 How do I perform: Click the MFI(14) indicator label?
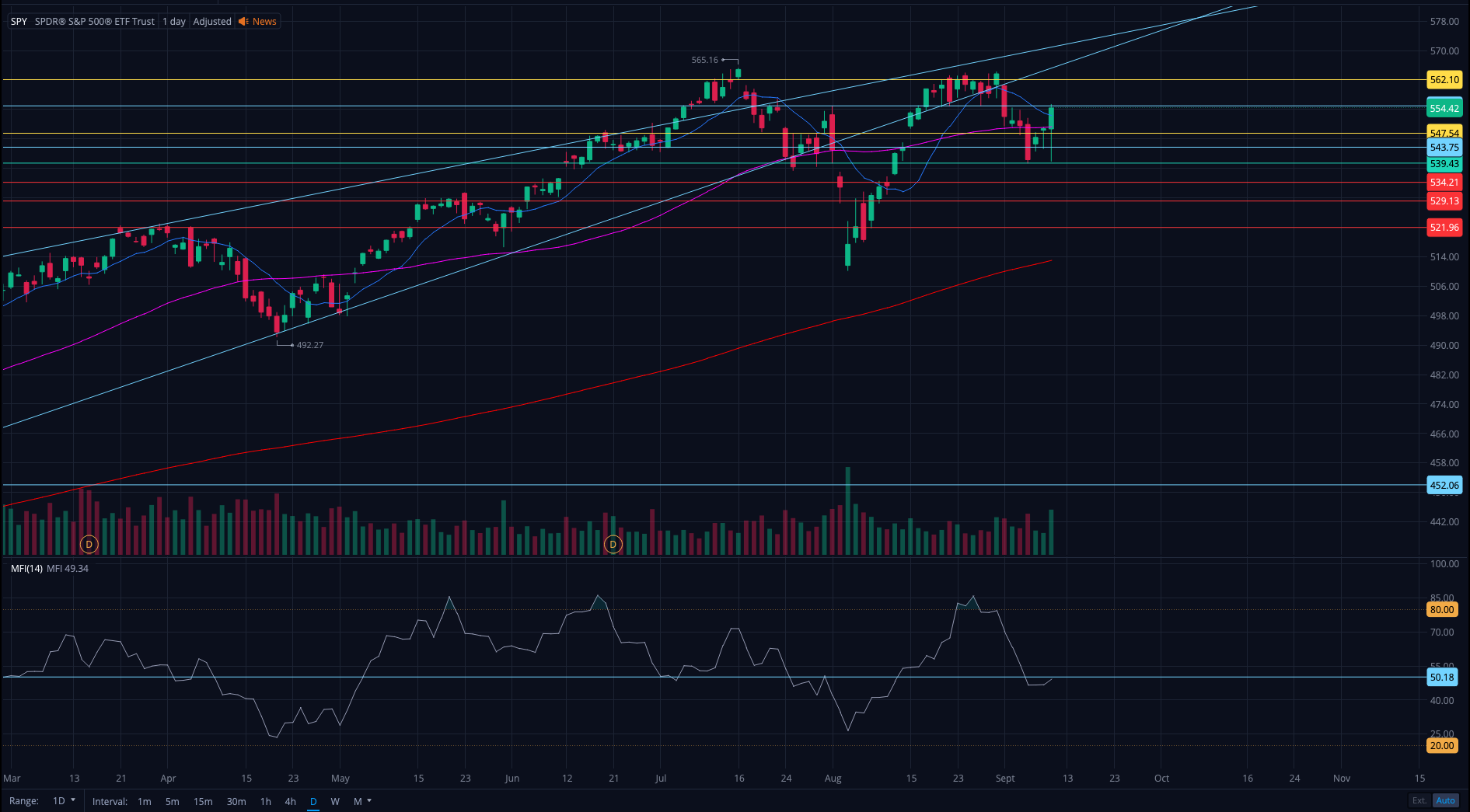[x=26, y=569]
